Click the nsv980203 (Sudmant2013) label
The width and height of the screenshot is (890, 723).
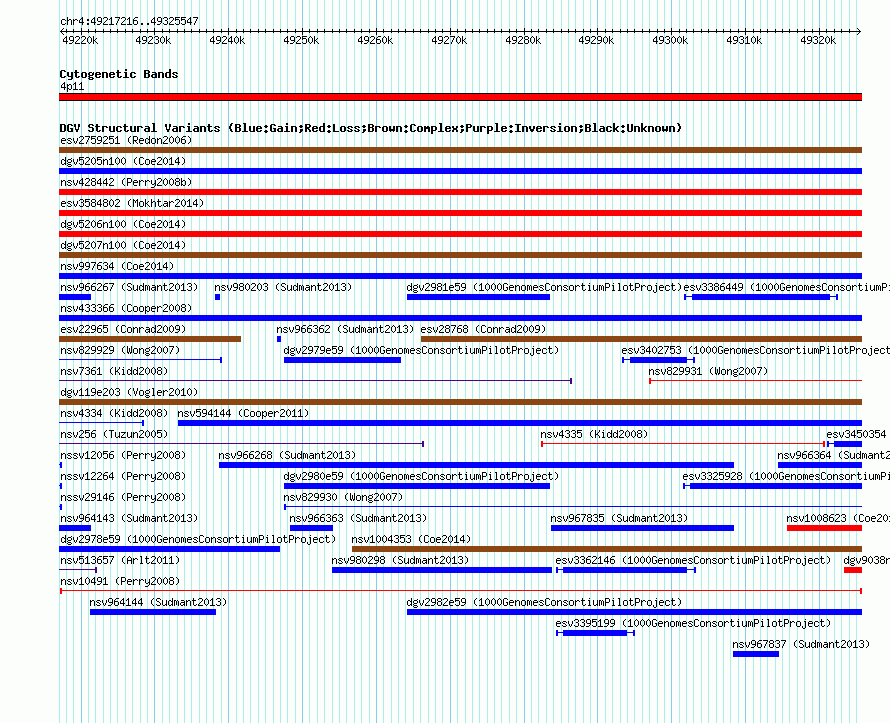pyautogui.click(x=283, y=287)
